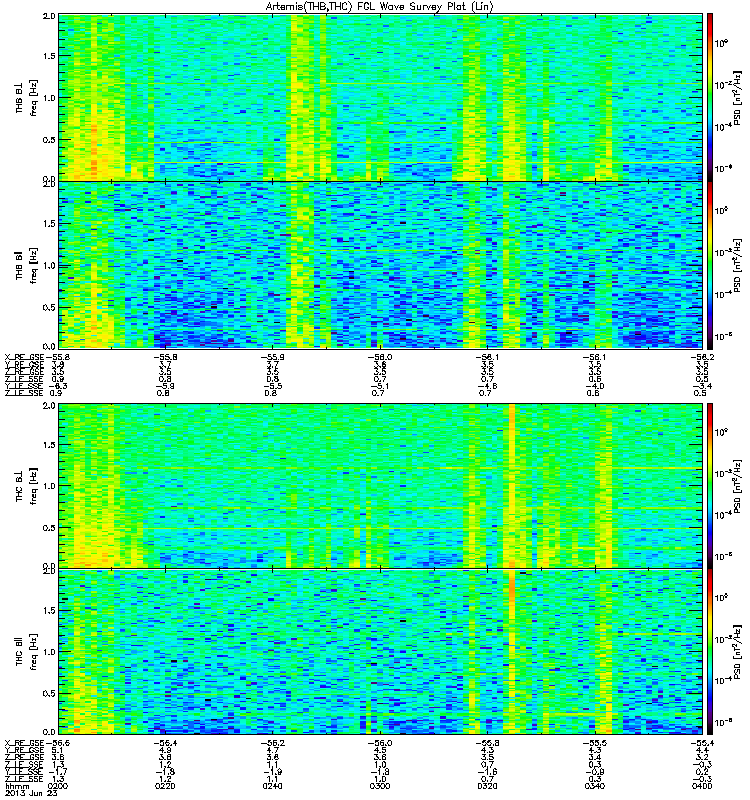Click the '0200' time tick label
The height and width of the screenshot is (800, 750).
pyautogui.click(x=57, y=786)
